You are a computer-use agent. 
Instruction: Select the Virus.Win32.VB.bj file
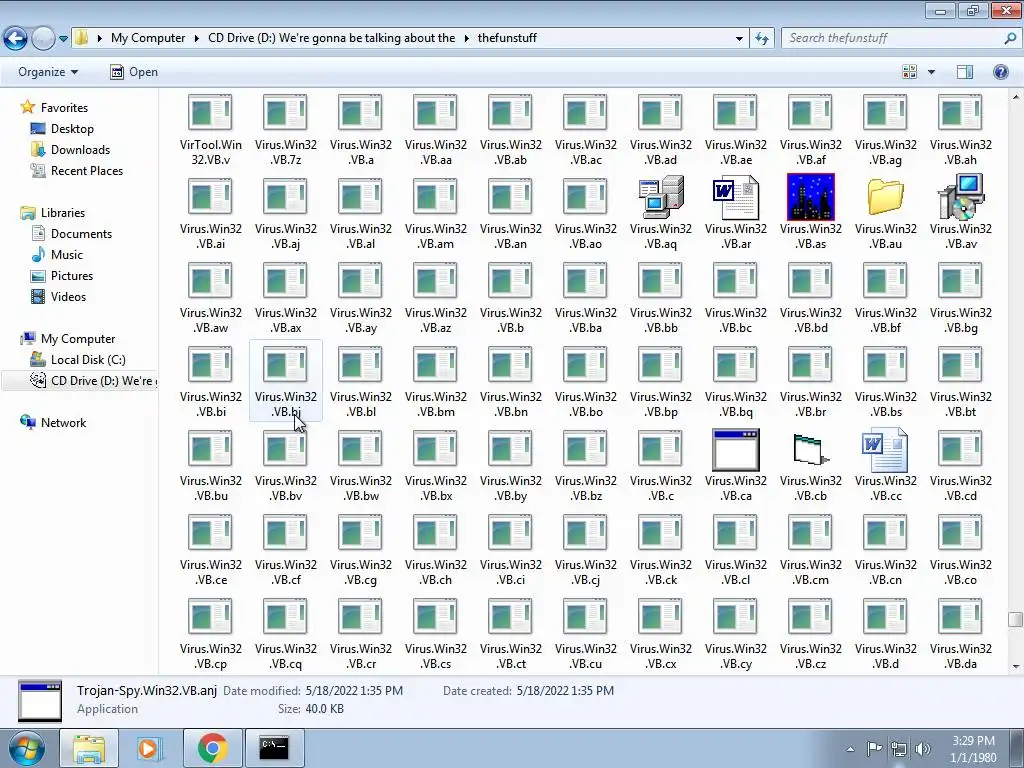[285, 382]
